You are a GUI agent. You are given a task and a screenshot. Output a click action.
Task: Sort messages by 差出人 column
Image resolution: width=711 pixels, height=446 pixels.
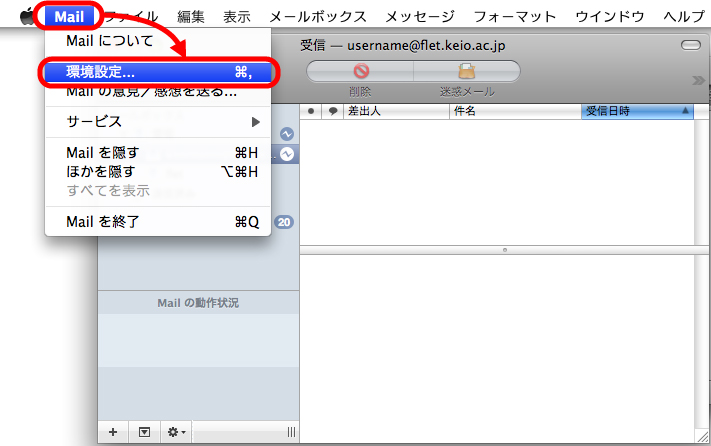tap(396, 111)
